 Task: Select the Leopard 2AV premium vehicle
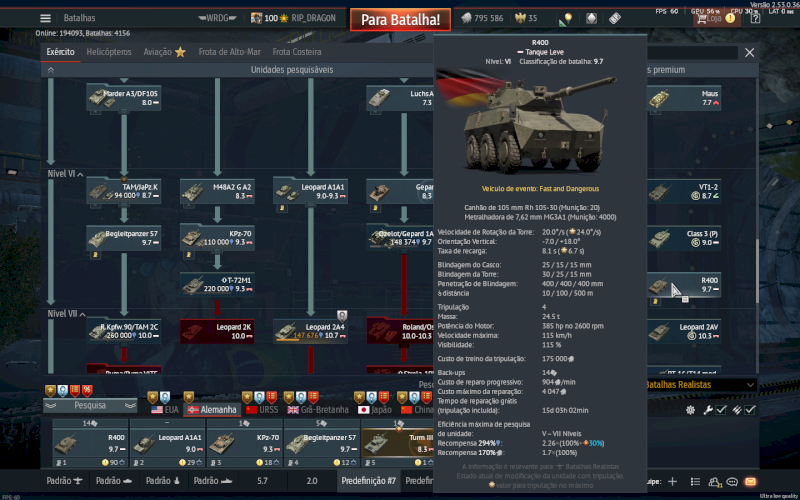click(684, 331)
